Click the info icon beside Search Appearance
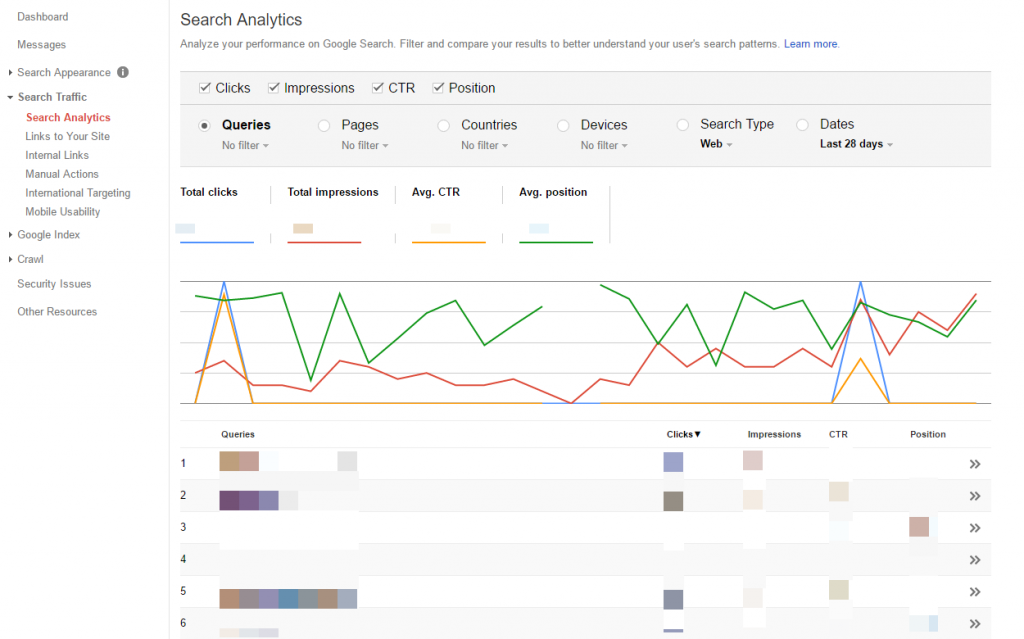The image size is (1024, 639). (121, 72)
